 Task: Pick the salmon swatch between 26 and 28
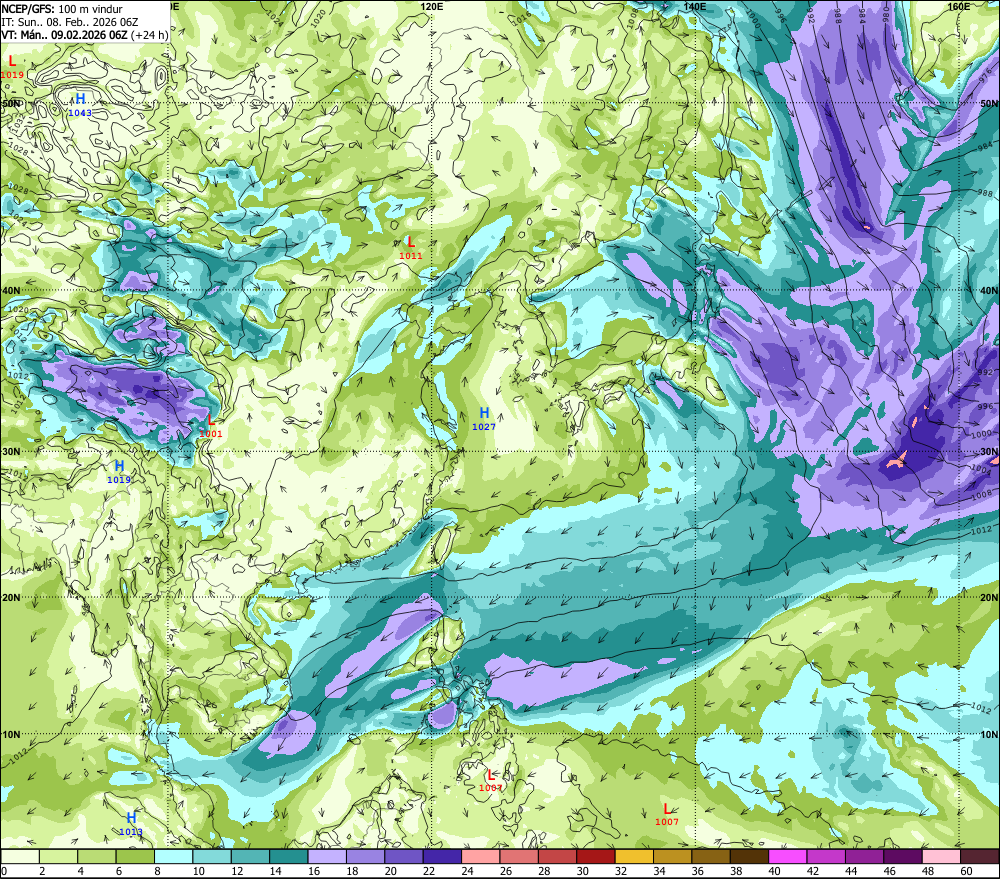pyautogui.click(x=519, y=856)
